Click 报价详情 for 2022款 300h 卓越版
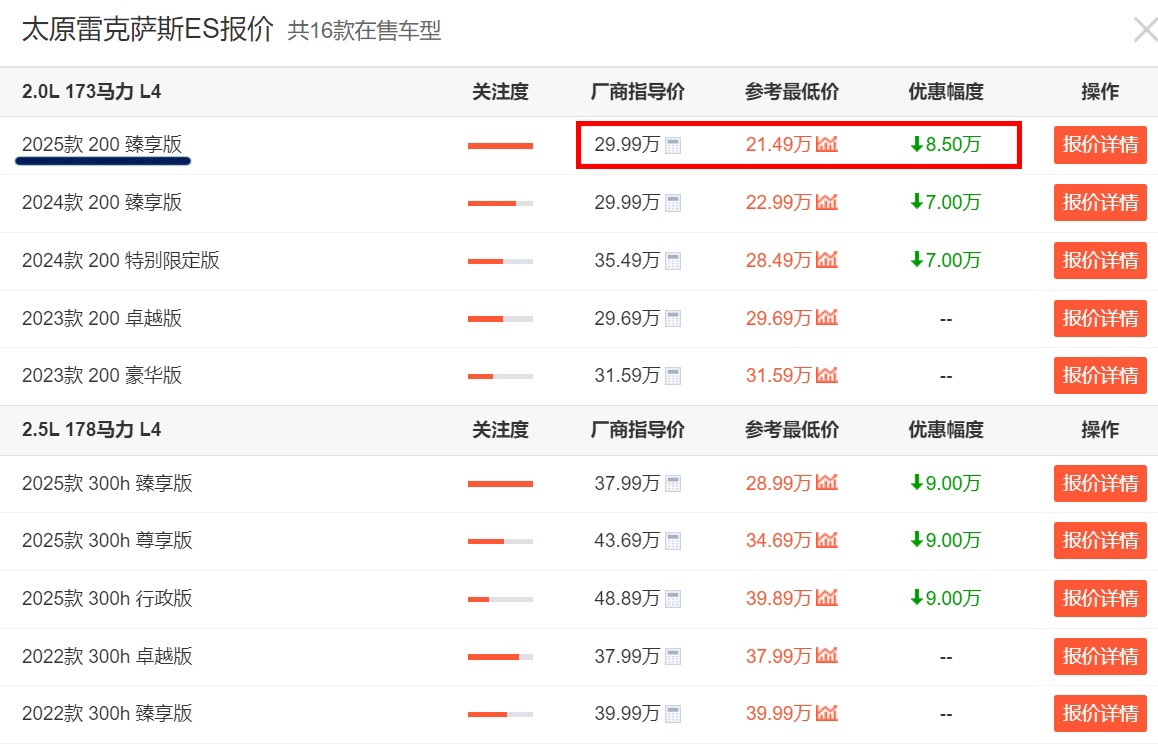Image resolution: width=1158 pixels, height=744 pixels. [x=1100, y=656]
